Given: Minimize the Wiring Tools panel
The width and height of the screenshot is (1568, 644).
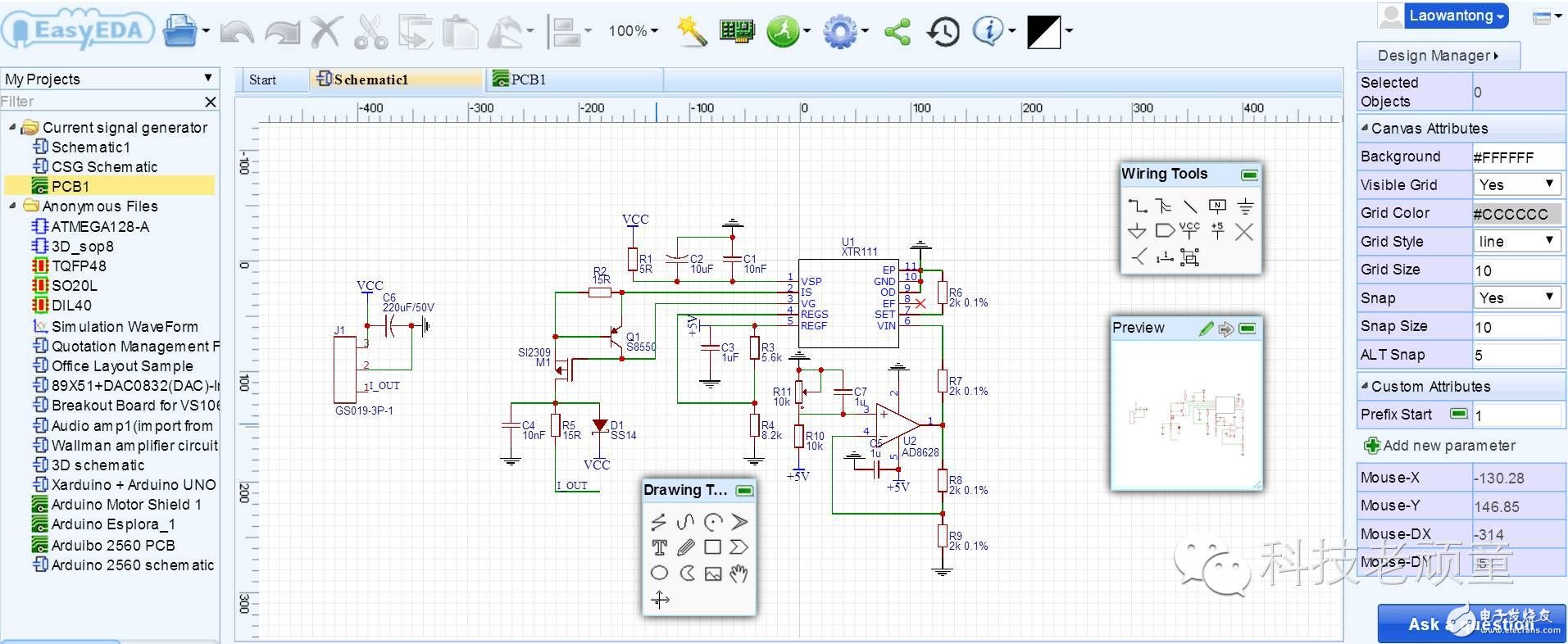Looking at the screenshot, I should click(x=1249, y=175).
